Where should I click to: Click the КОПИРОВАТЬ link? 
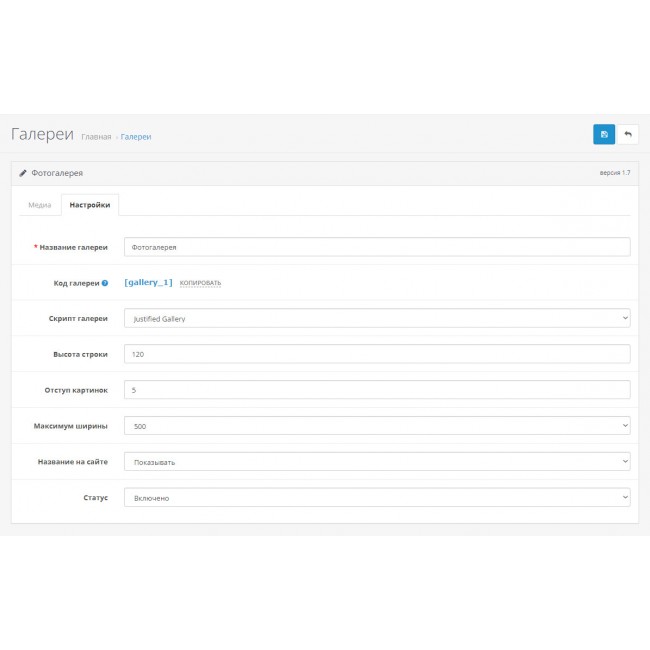tap(200, 283)
